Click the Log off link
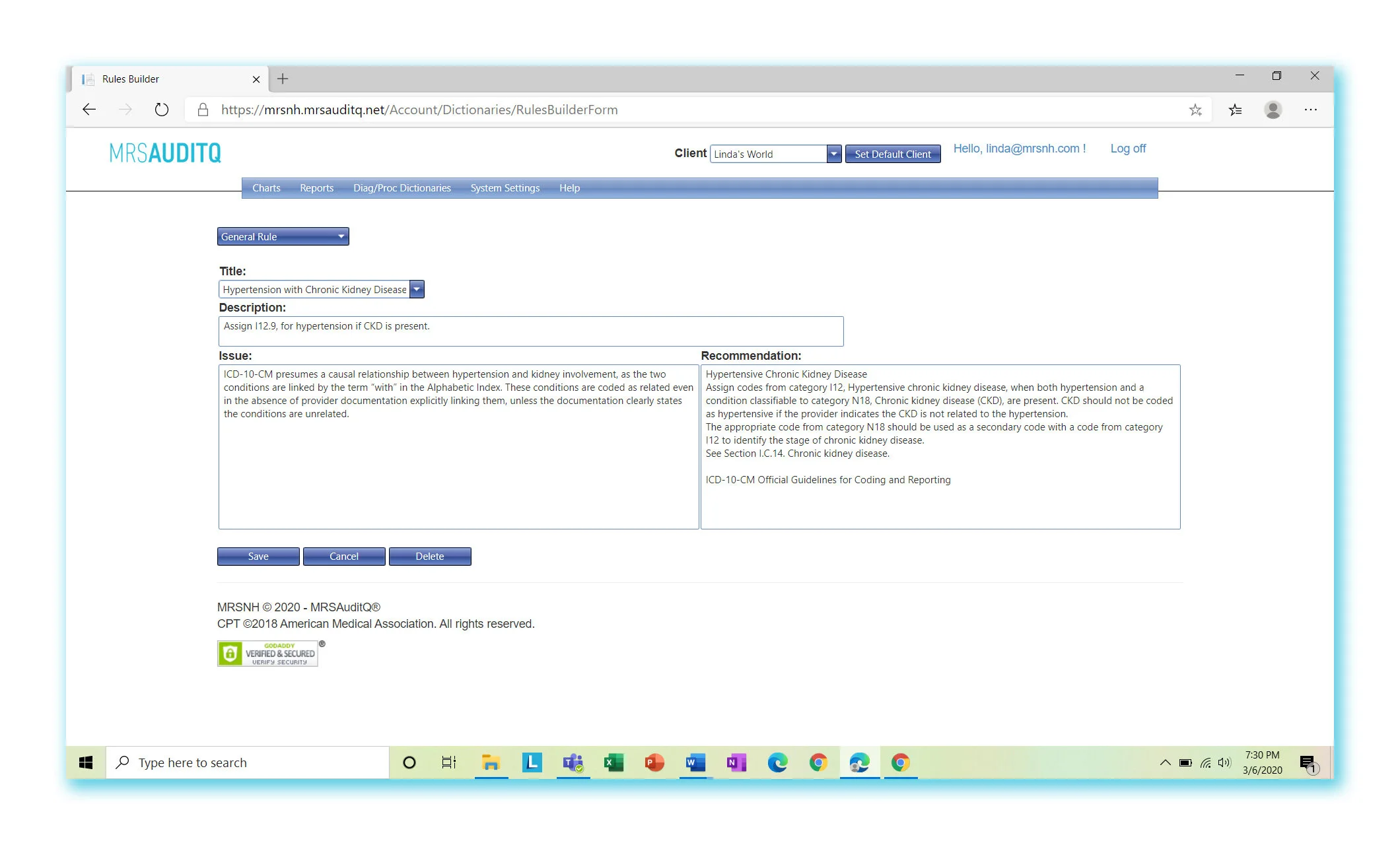1400x845 pixels. click(x=1128, y=149)
